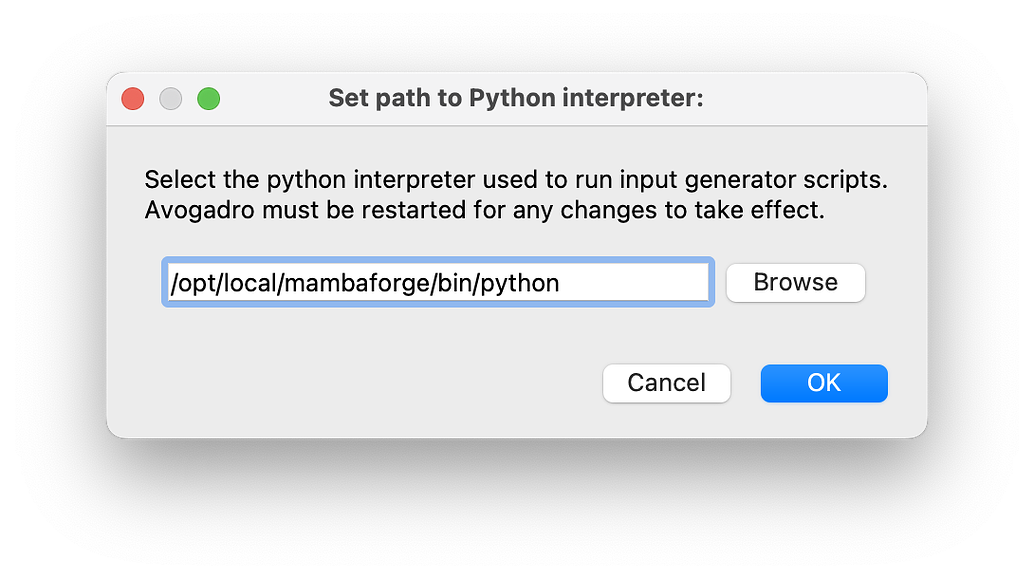Click the dialog title bar text
This screenshot has width=1034, height=578.
(516, 99)
